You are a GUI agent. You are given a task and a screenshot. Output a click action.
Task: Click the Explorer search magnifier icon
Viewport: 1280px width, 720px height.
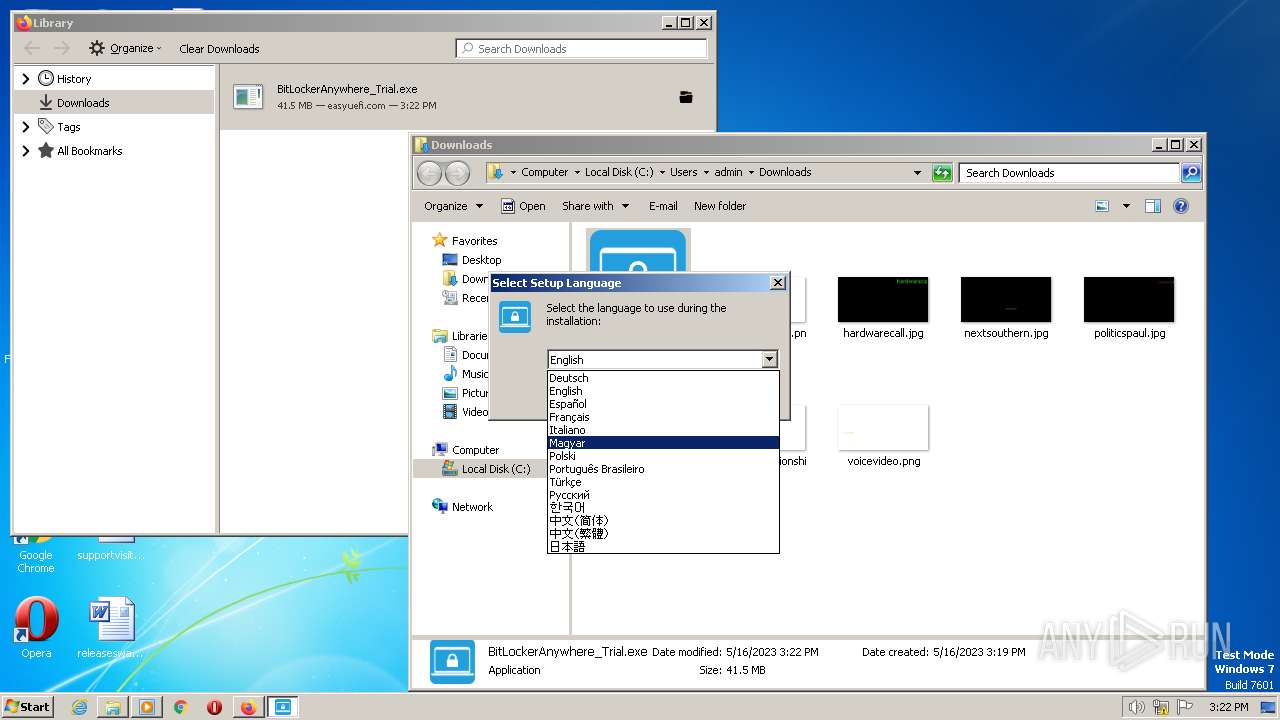point(1191,173)
